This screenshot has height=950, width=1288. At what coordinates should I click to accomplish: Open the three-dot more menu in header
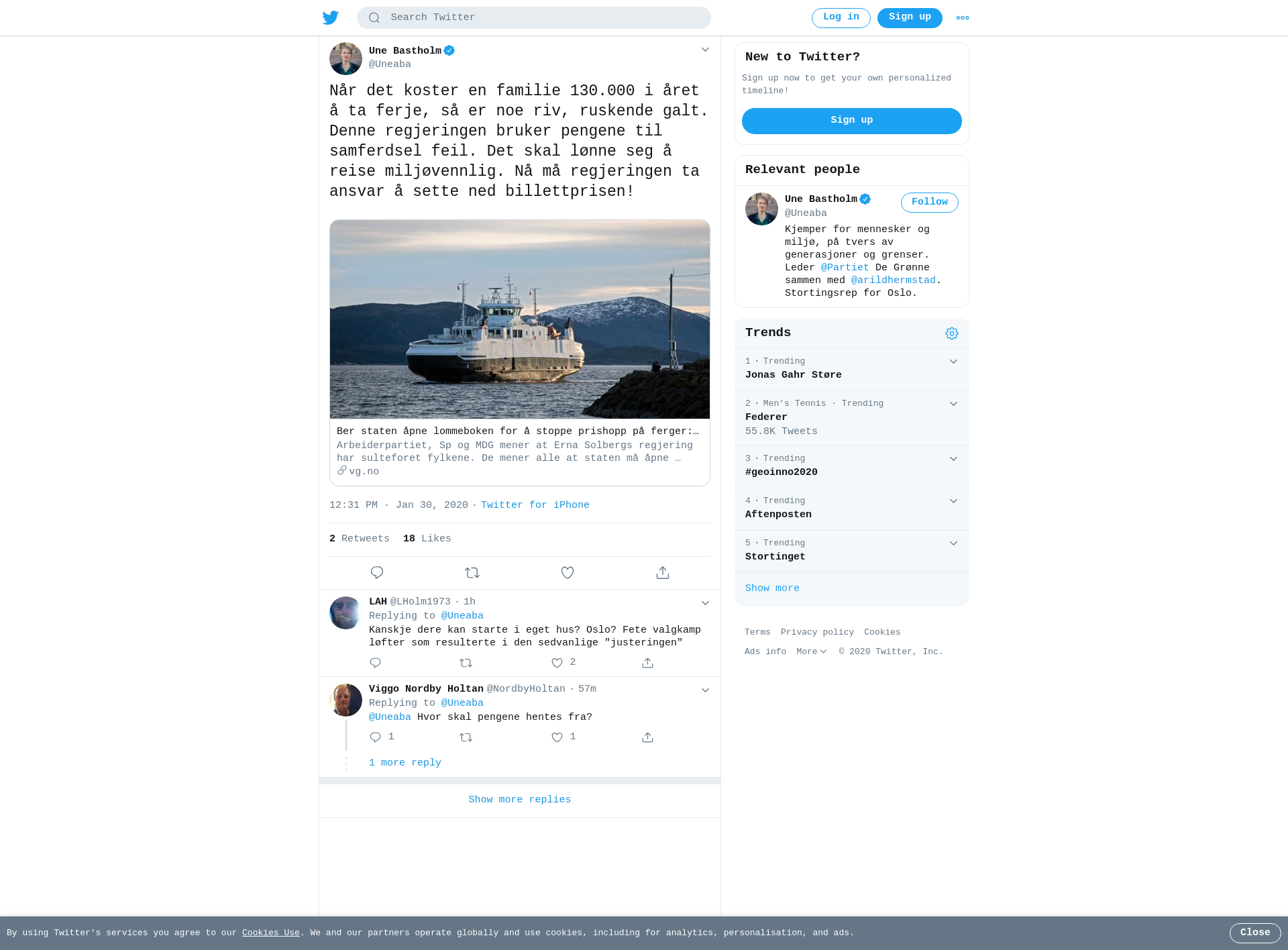pos(963,18)
